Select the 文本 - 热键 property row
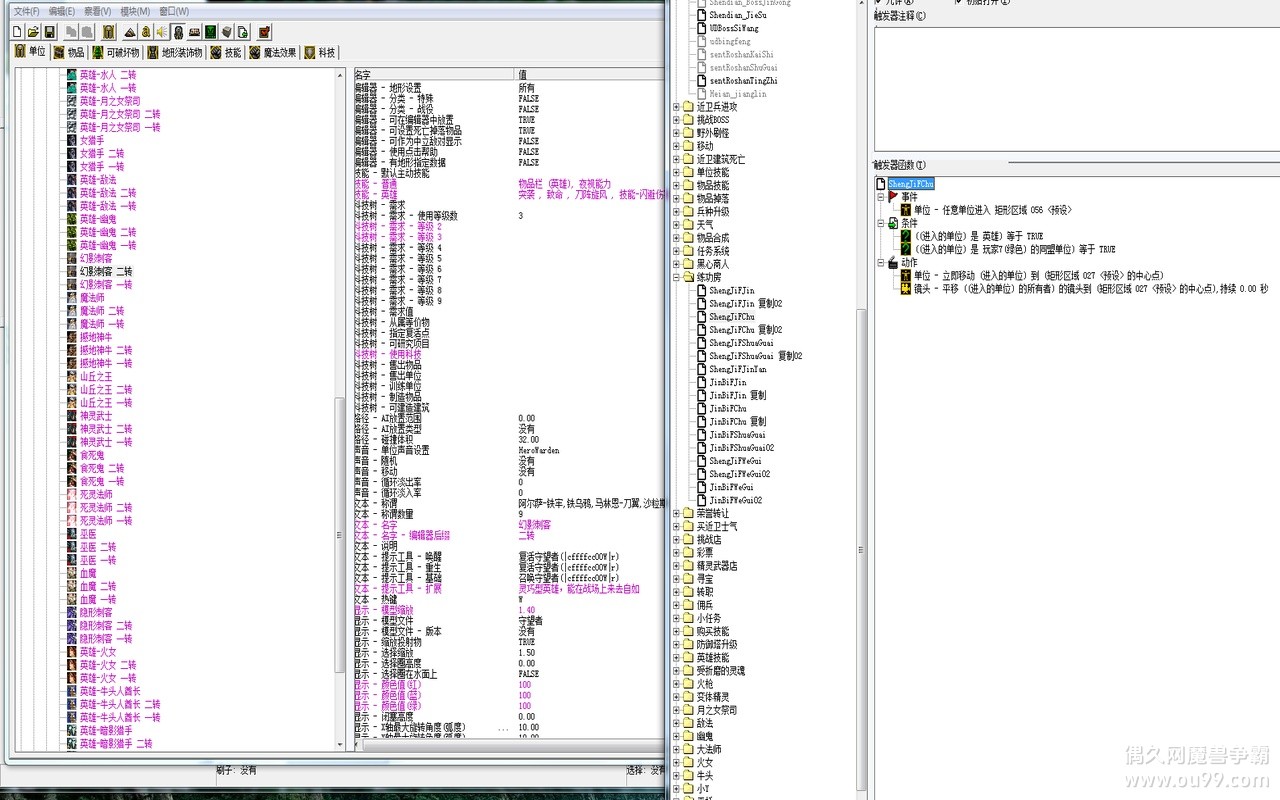 pyautogui.click(x=510, y=599)
